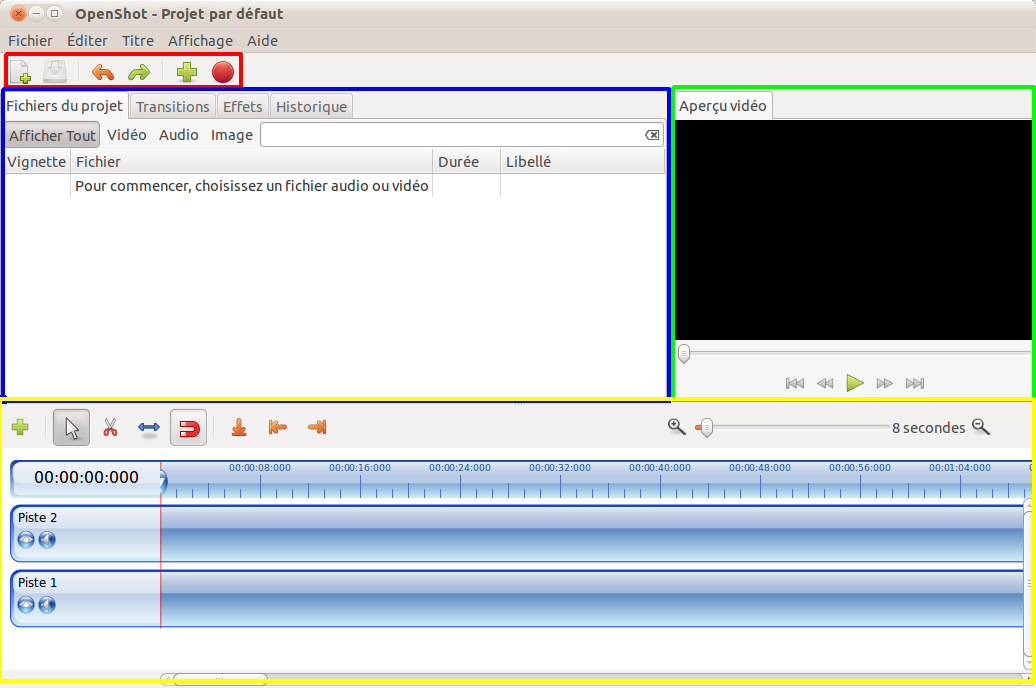Jump to previous marker

click(278, 427)
